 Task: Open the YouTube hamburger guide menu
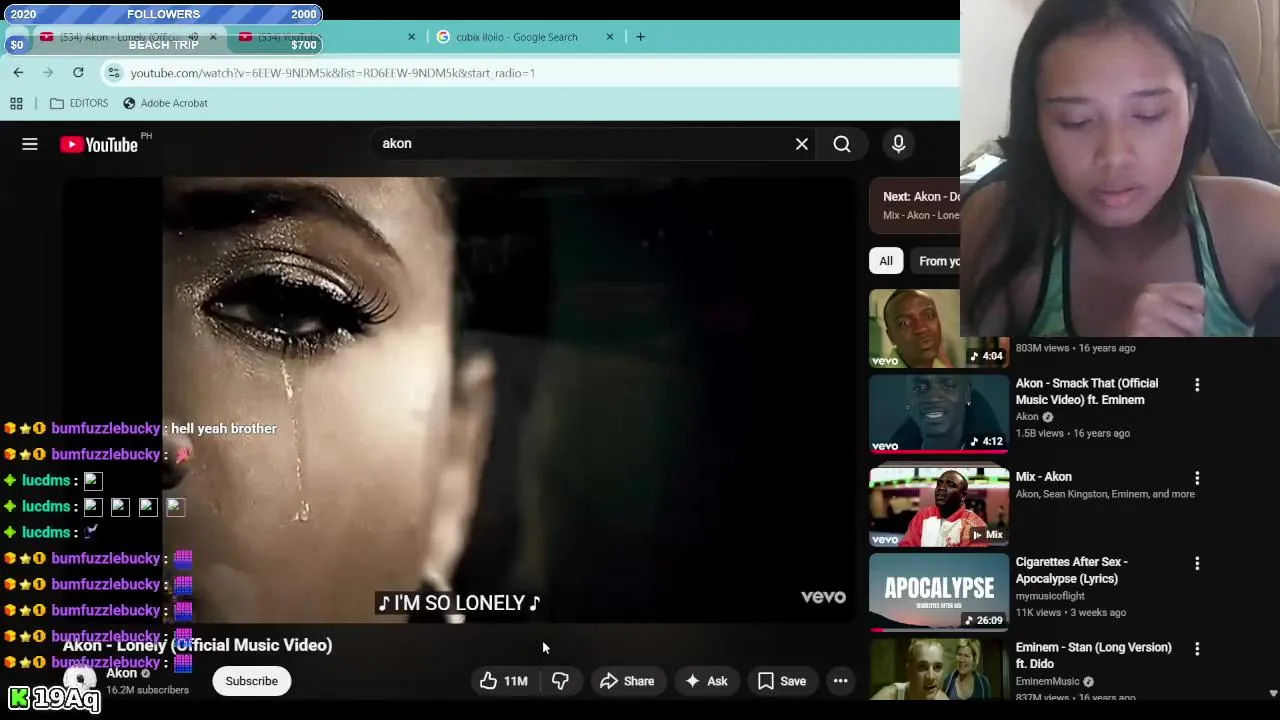(x=30, y=145)
